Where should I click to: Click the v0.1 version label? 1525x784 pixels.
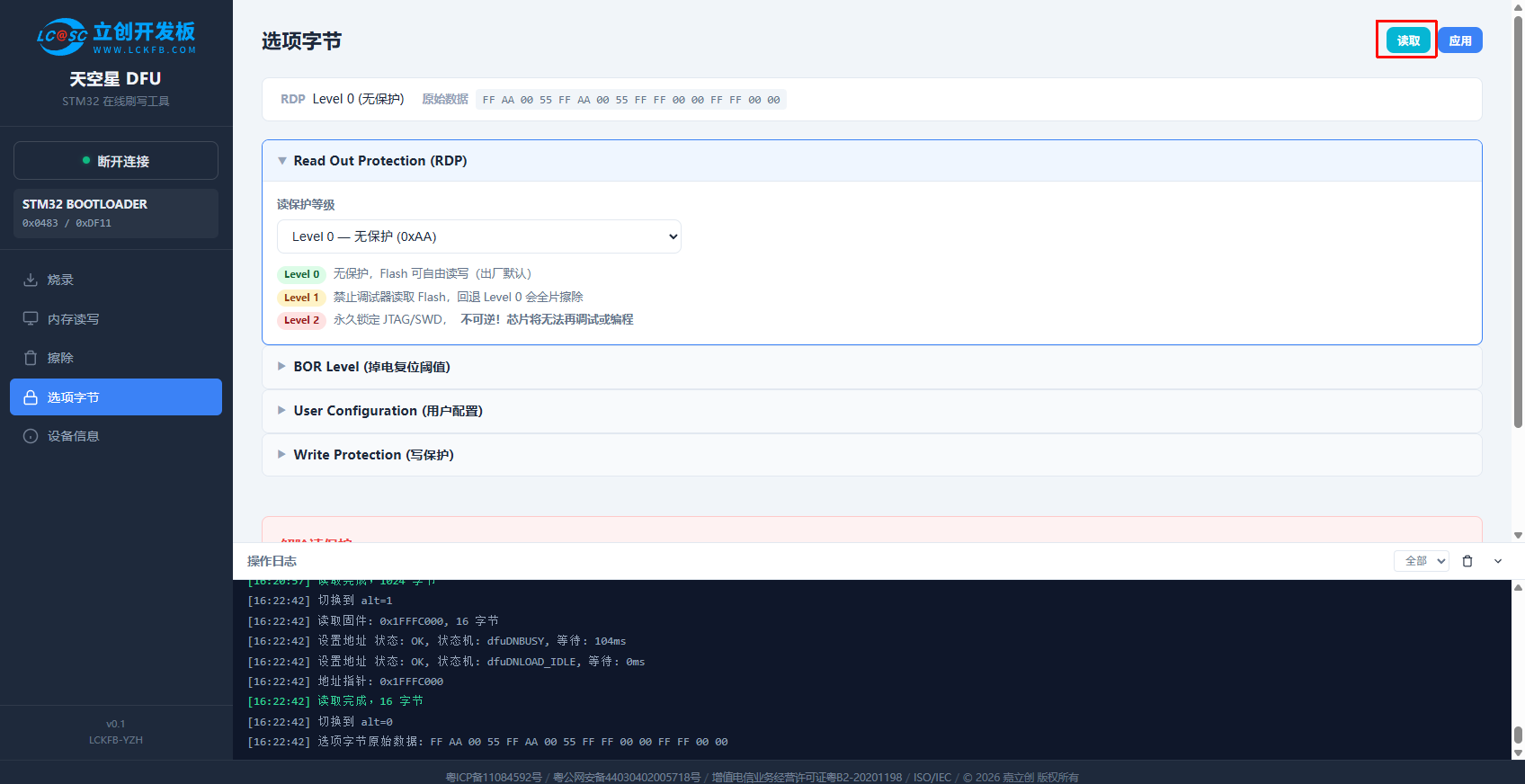pos(116,724)
